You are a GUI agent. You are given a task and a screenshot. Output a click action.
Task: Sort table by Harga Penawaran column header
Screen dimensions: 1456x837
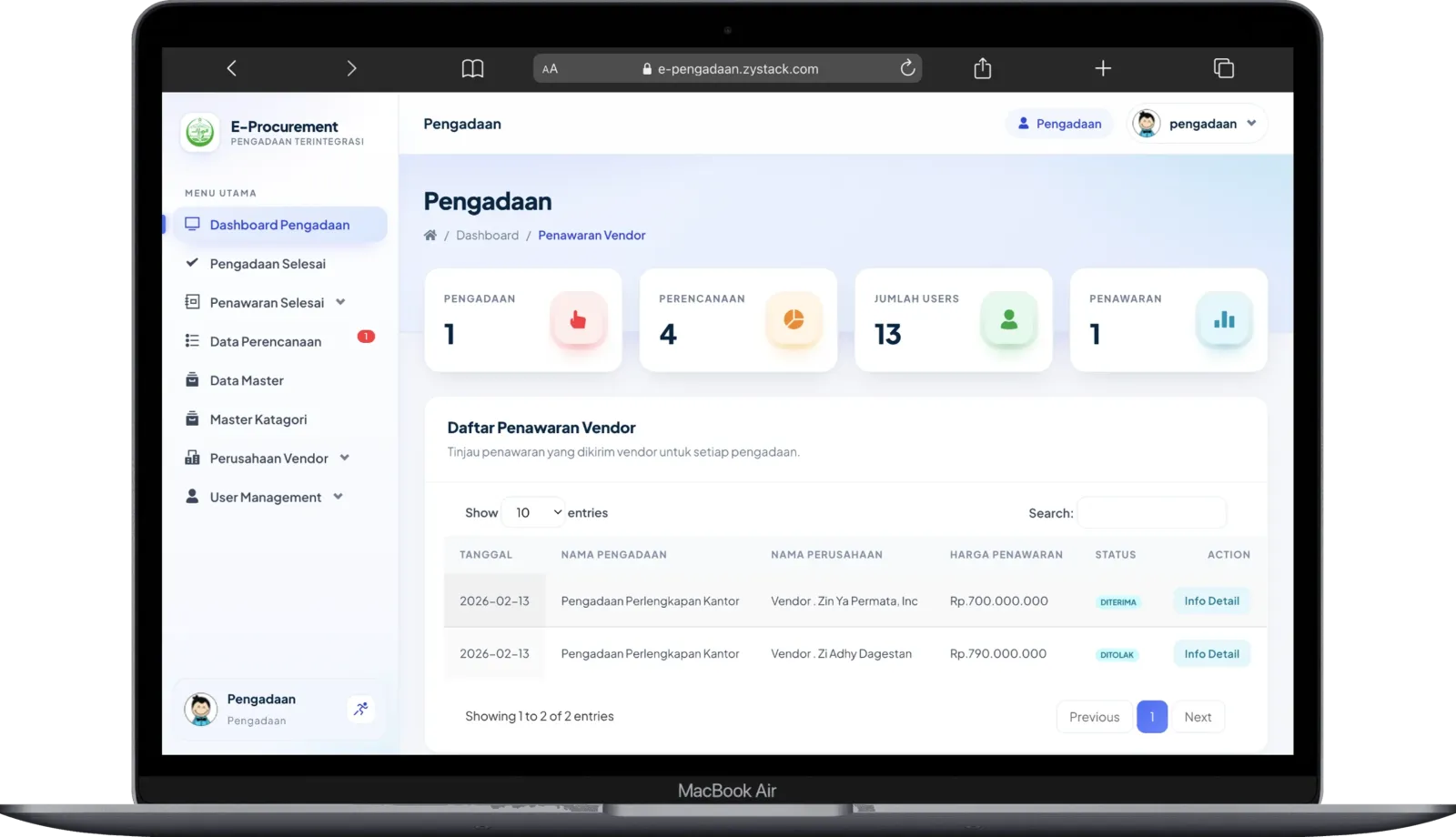1006,555
